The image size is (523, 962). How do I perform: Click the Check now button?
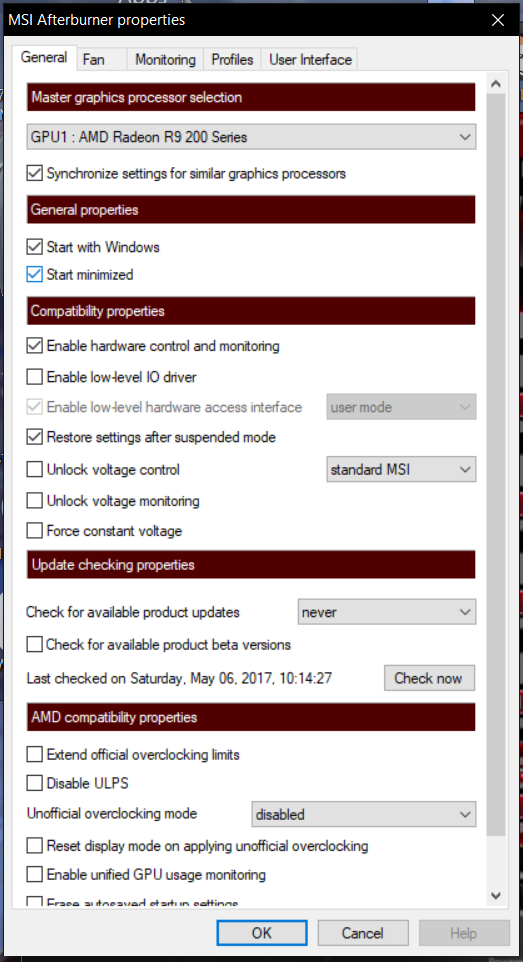(x=428, y=678)
